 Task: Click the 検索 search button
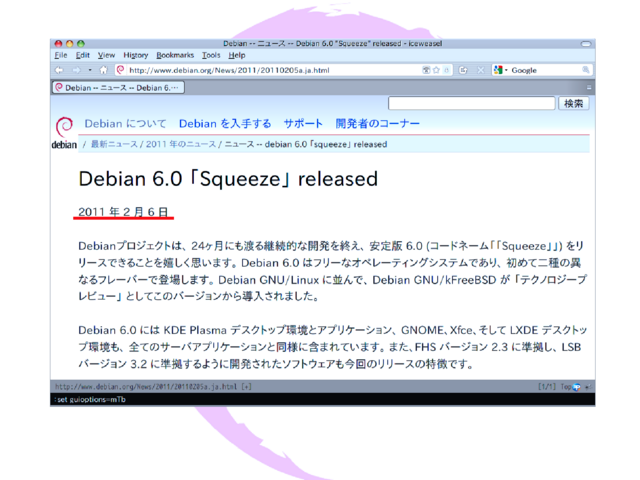[x=574, y=103]
